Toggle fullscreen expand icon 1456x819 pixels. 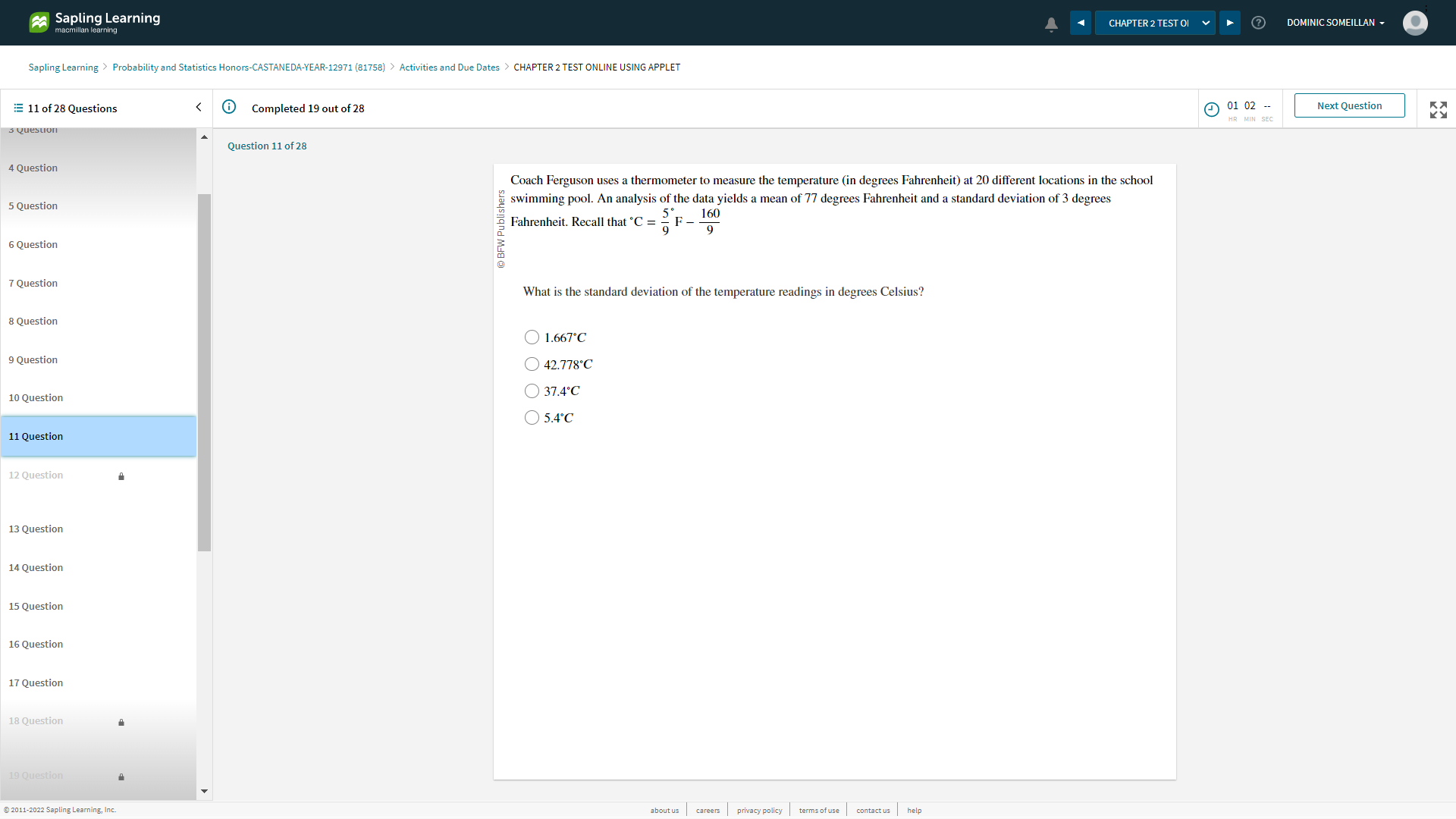click(1438, 109)
